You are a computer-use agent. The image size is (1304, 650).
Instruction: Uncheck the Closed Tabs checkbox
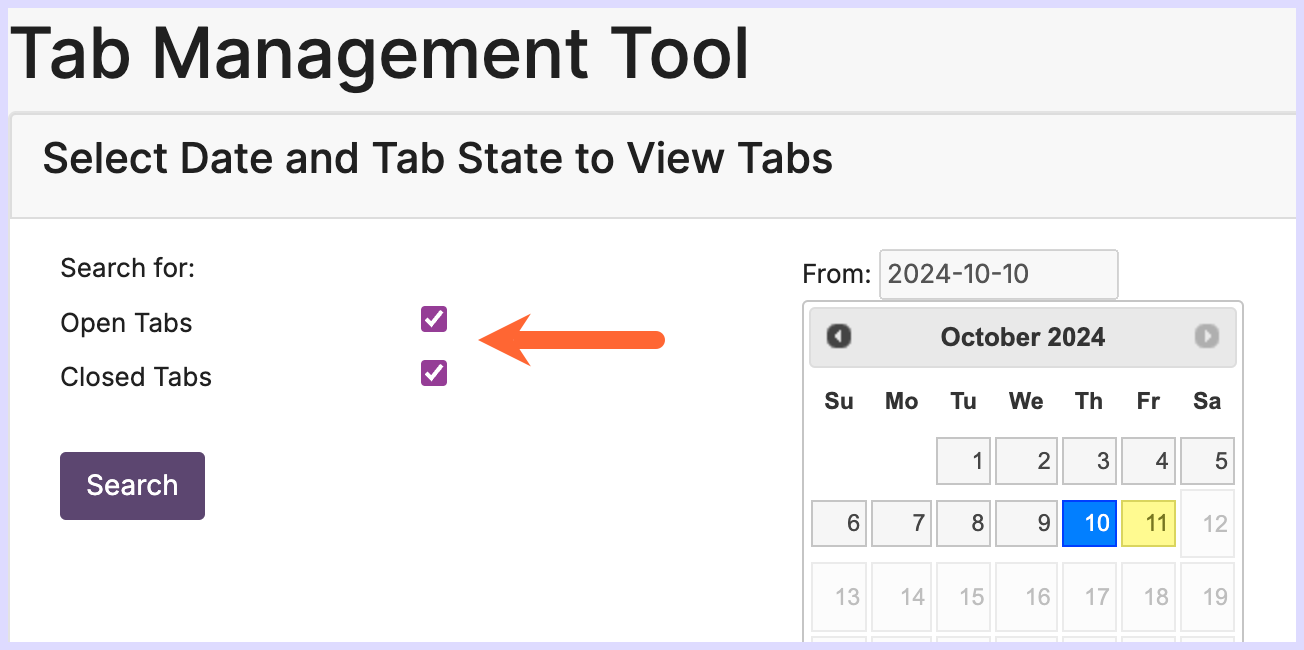tap(434, 374)
